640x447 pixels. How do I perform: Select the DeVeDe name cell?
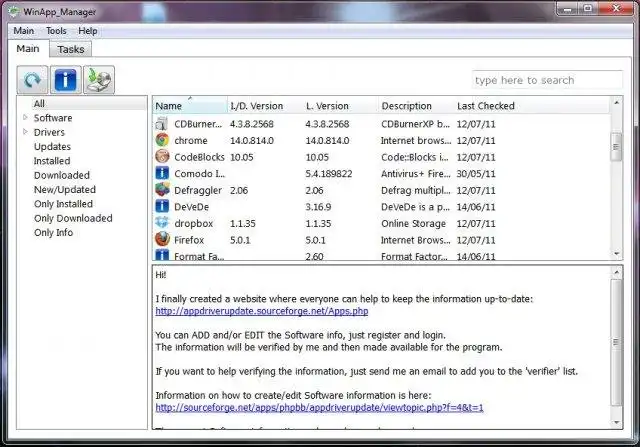point(191,207)
